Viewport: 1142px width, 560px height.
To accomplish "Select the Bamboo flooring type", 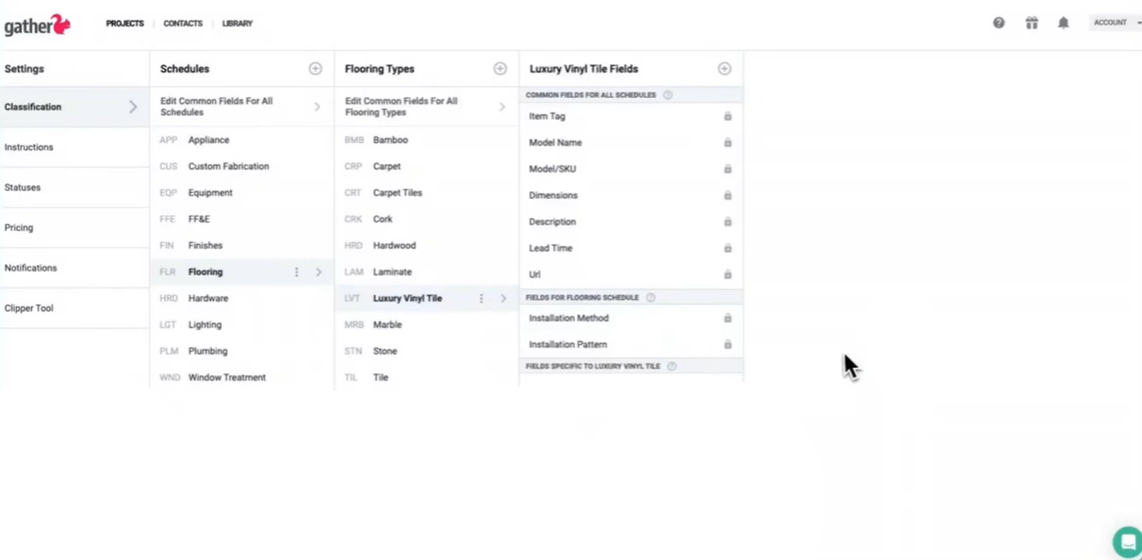I will (427, 140).
